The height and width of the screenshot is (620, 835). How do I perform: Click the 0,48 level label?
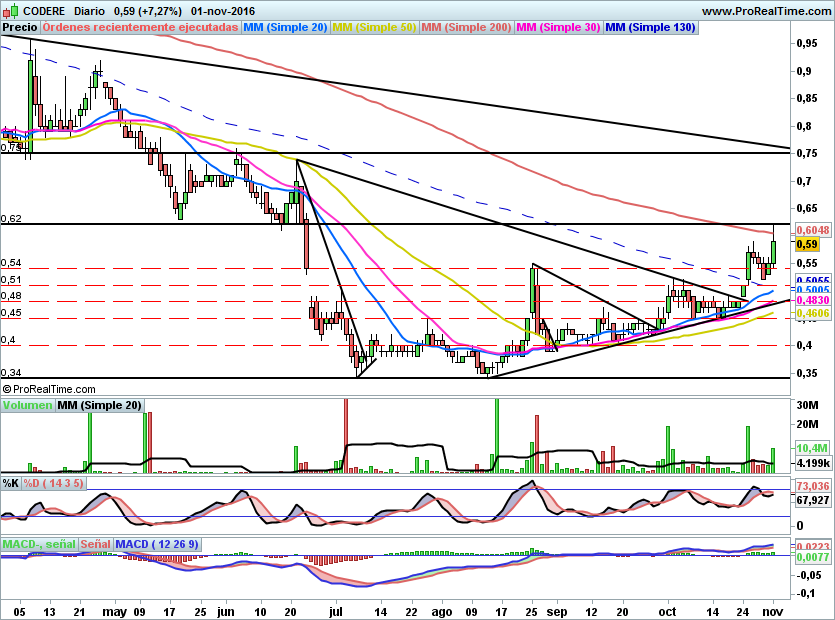(x=11, y=296)
